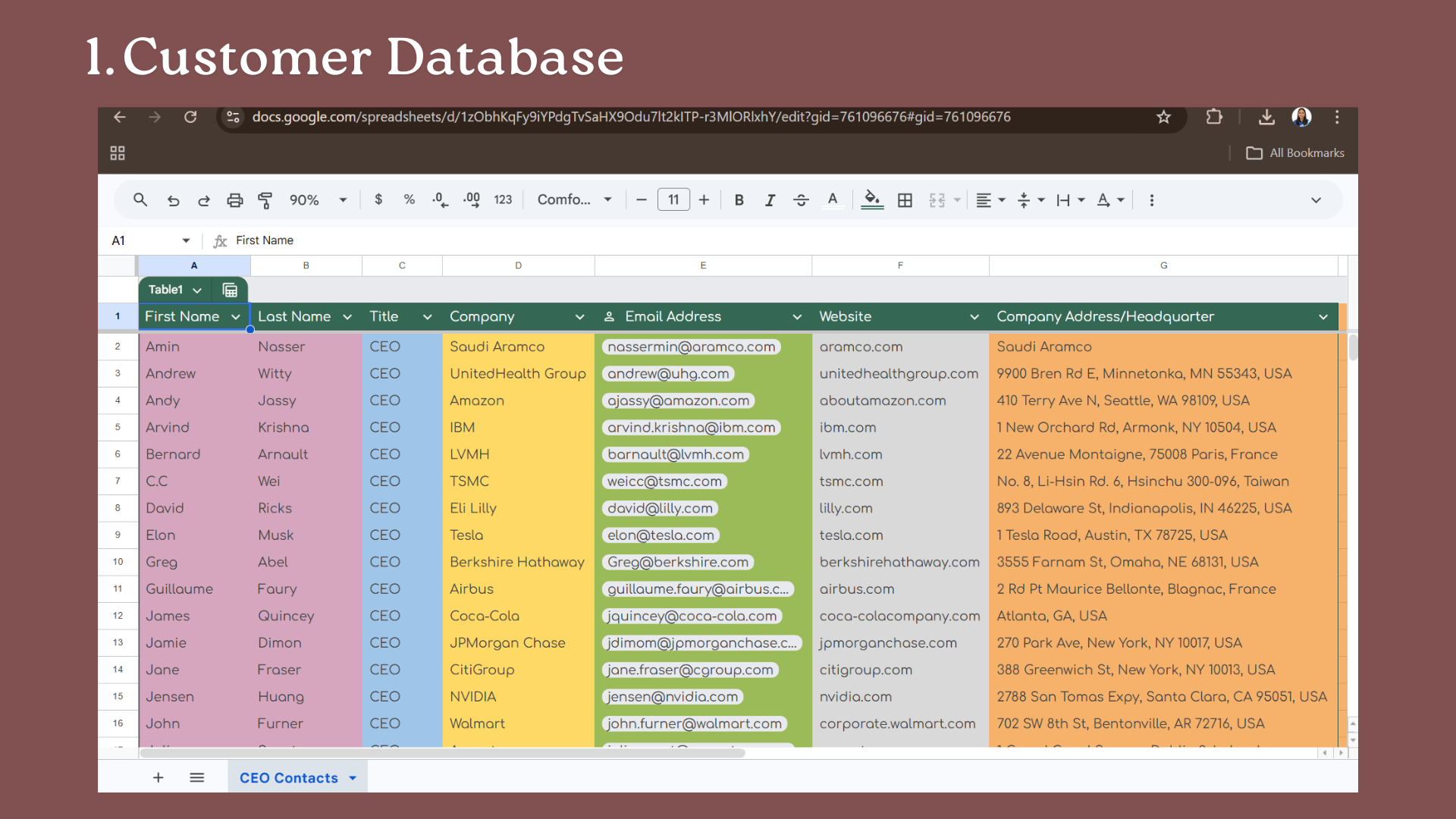This screenshot has height=819, width=1456.
Task: Decrease the font size
Action: pyautogui.click(x=642, y=200)
